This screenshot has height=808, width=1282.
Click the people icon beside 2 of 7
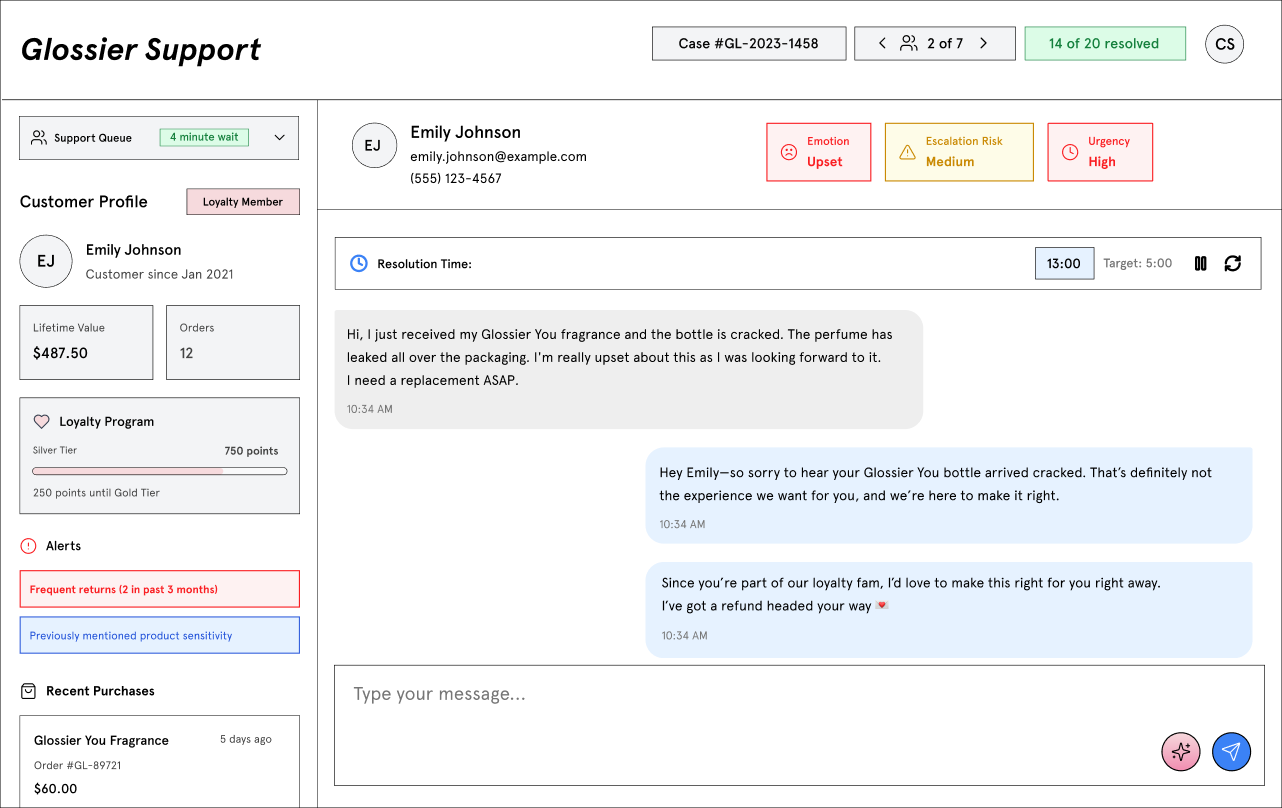click(x=909, y=43)
